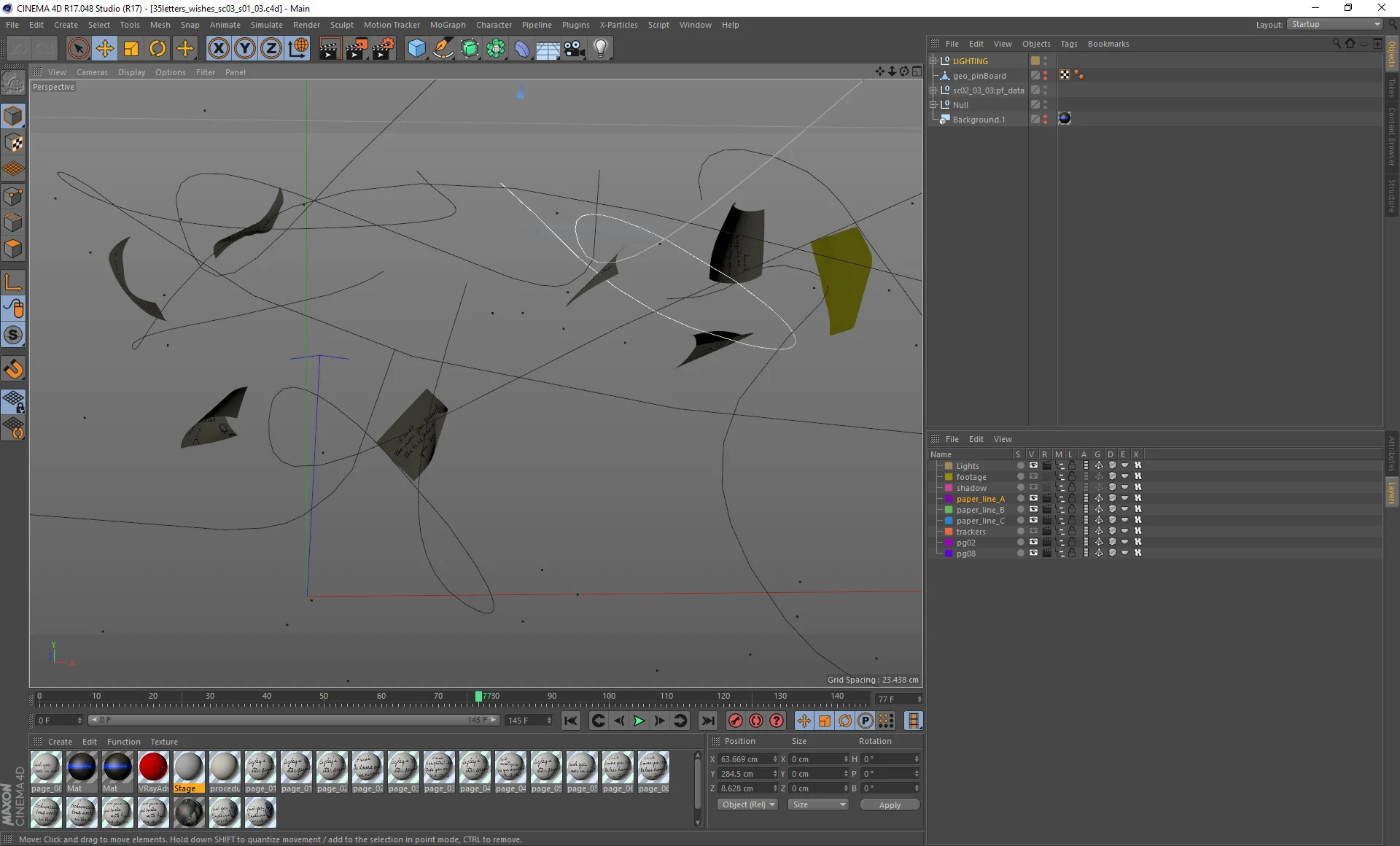Open the Layout Startup dropdown

pyautogui.click(x=1335, y=24)
